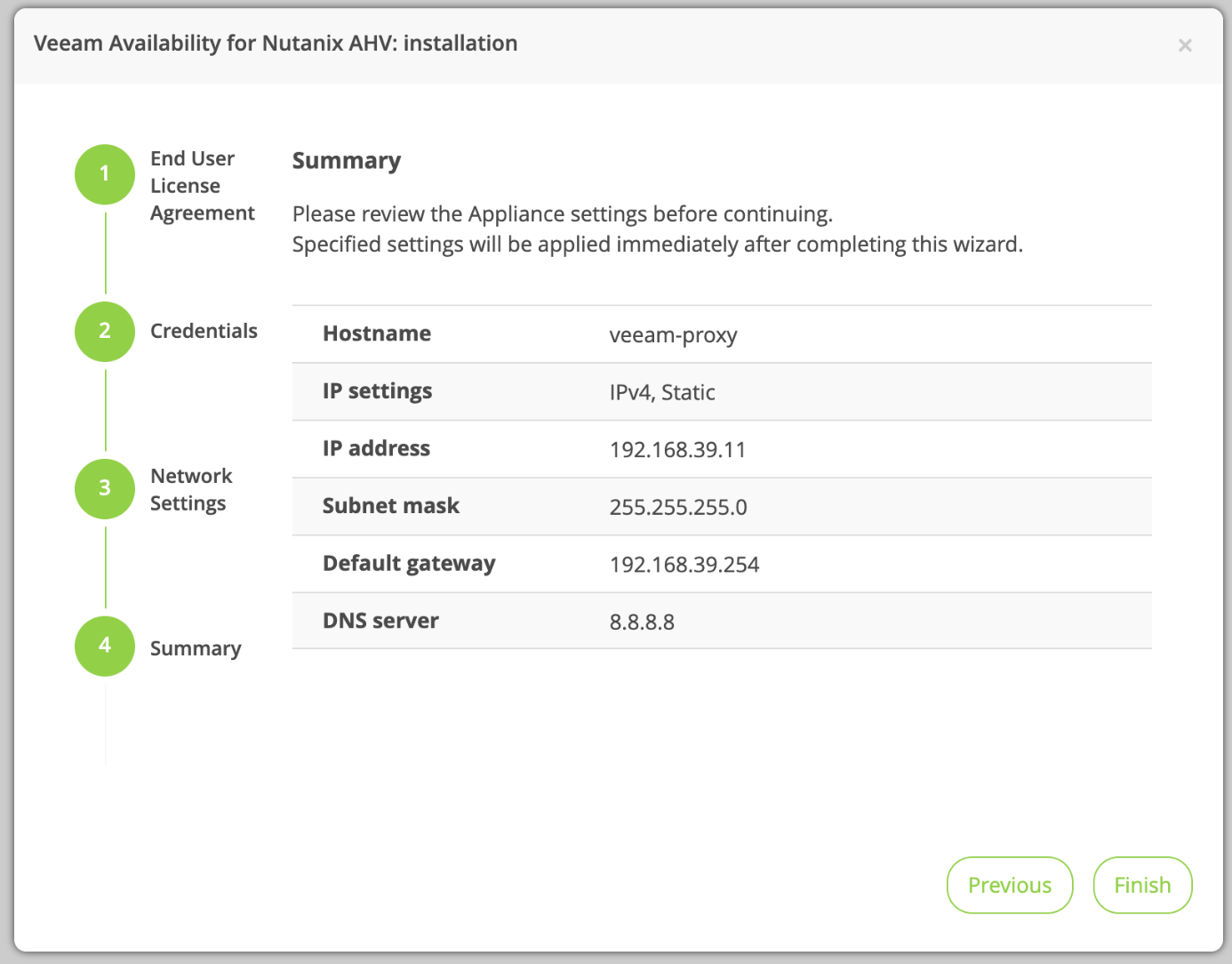The image size is (1232, 964).
Task: Click Finish to apply settings
Action: pyautogui.click(x=1142, y=885)
